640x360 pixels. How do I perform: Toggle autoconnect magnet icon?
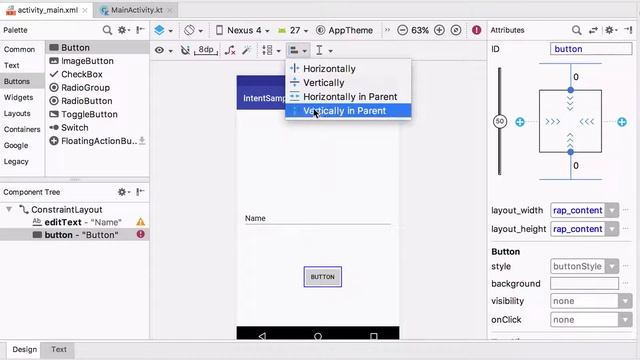point(185,50)
